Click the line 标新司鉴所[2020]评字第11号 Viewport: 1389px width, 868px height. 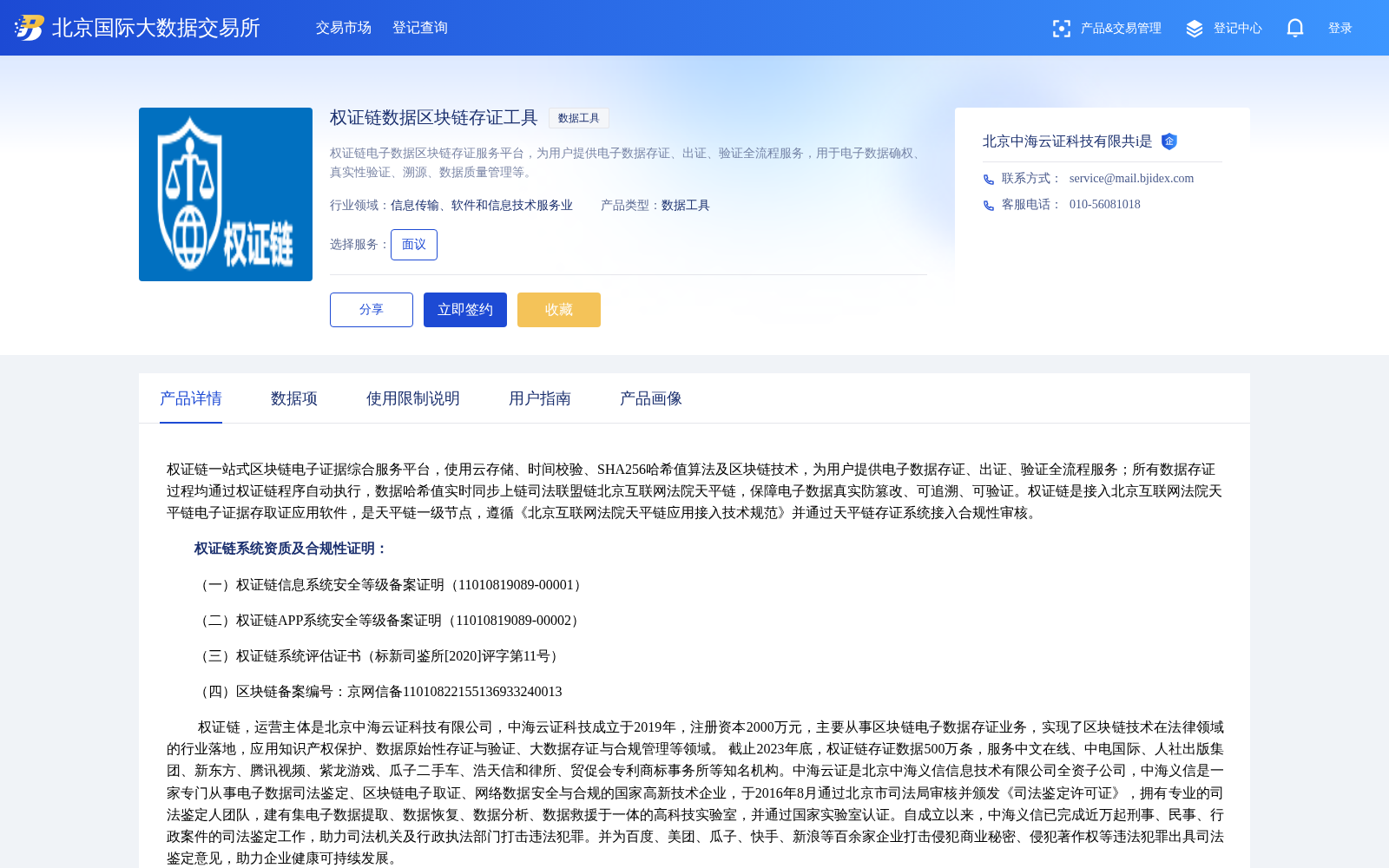click(x=379, y=656)
